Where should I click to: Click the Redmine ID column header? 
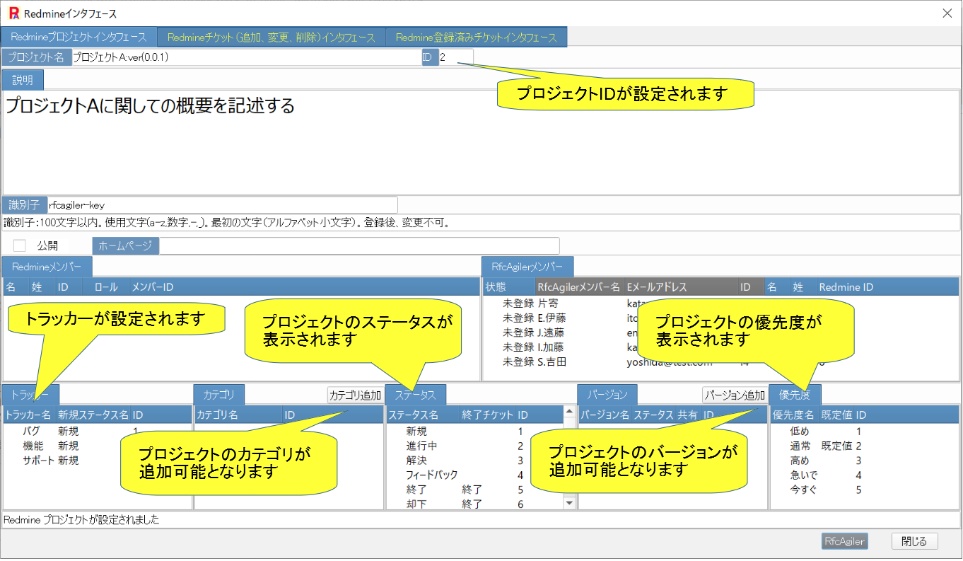(x=846, y=287)
